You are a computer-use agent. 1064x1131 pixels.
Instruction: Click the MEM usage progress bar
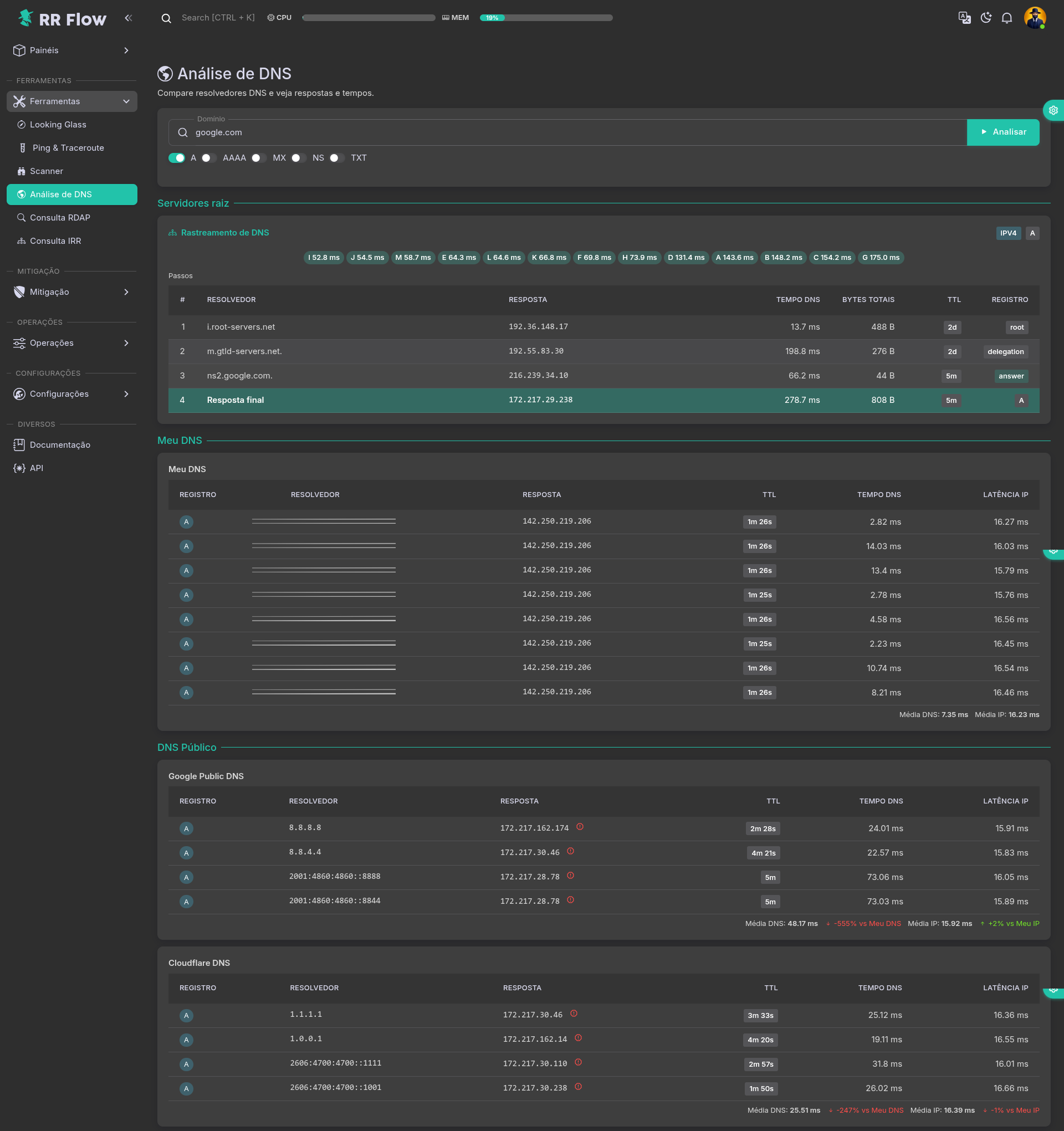(x=546, y=18)
